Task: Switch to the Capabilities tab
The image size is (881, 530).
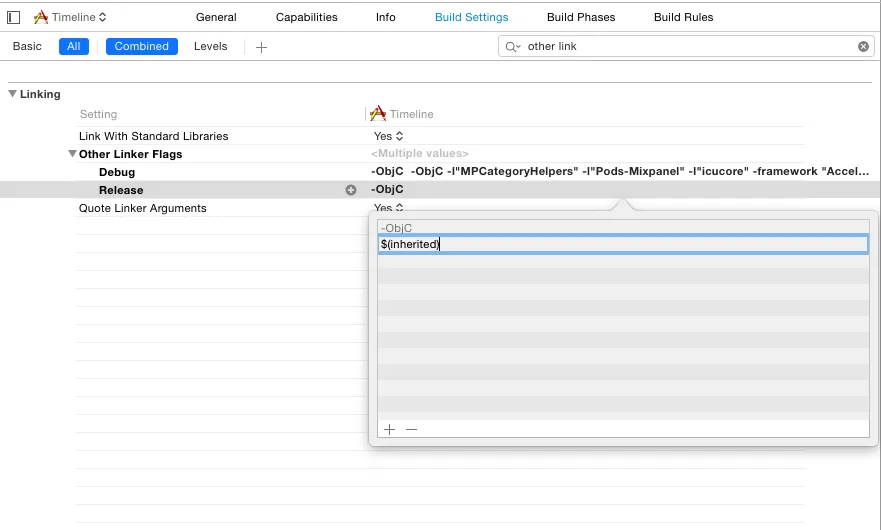Action: 306,17
